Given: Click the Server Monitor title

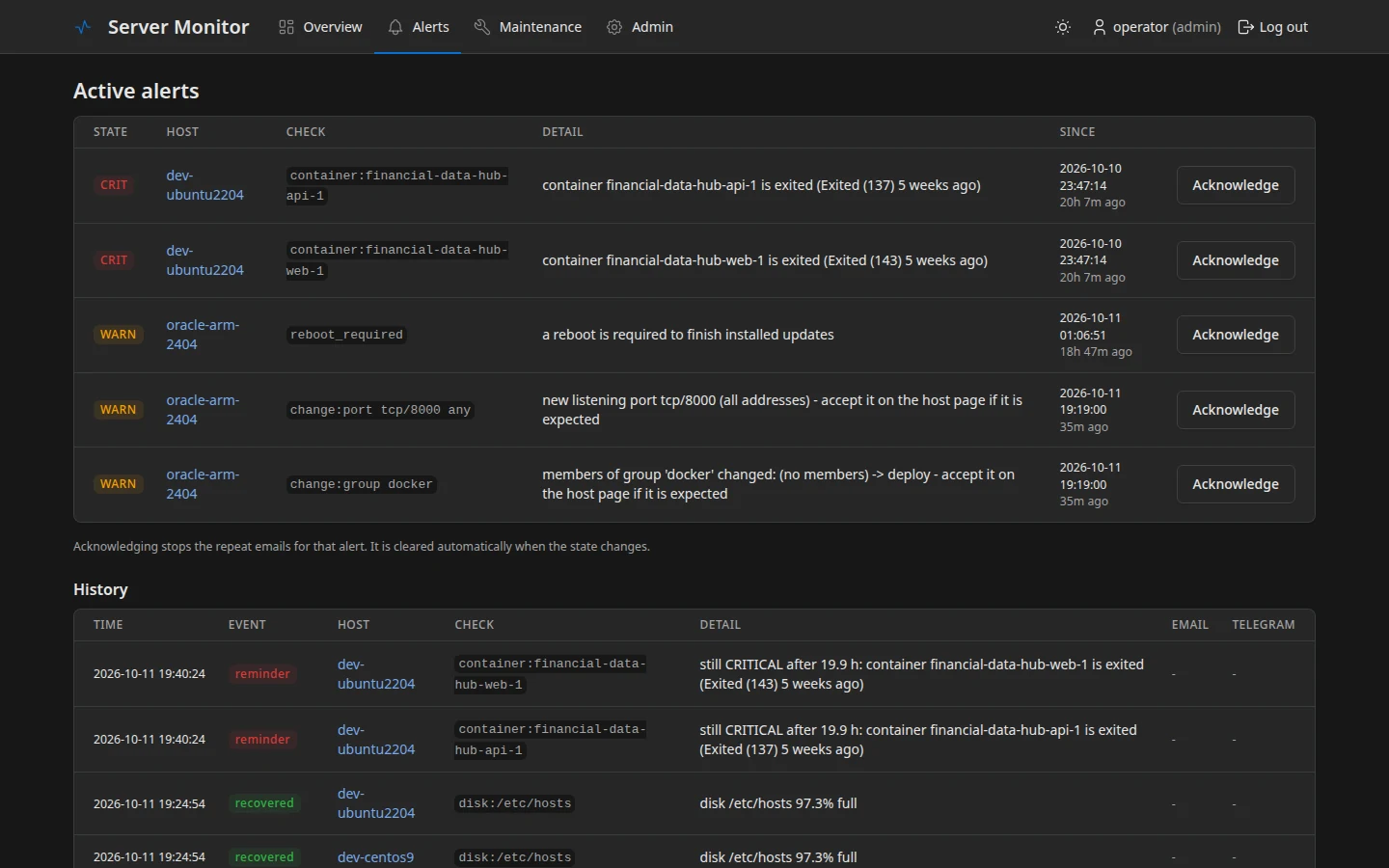Looking at the screenshot, I should coord(178,27).
